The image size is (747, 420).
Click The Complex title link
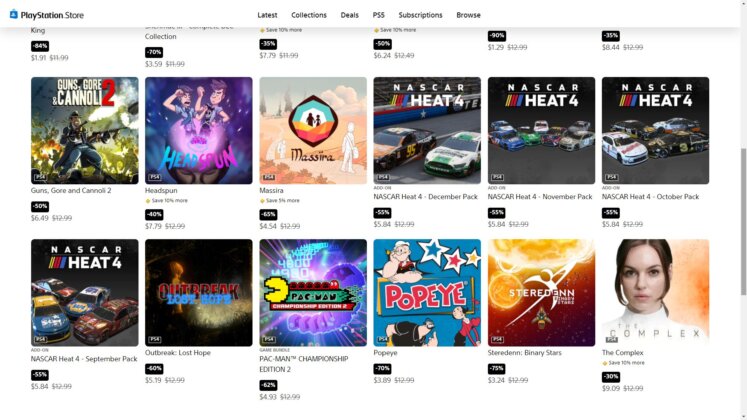(x=622, y=353)
